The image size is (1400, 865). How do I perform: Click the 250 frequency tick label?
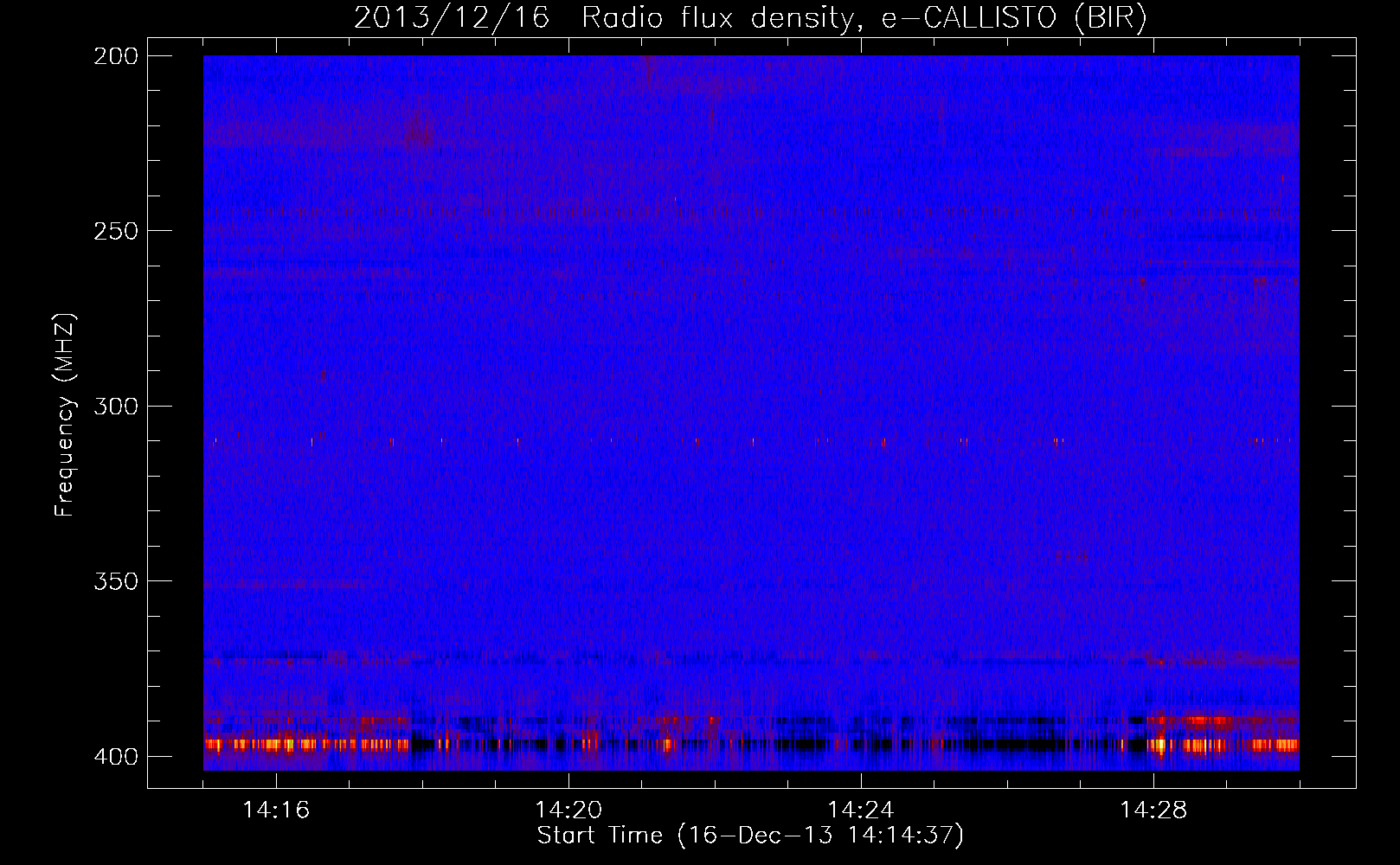pos(116,231)
